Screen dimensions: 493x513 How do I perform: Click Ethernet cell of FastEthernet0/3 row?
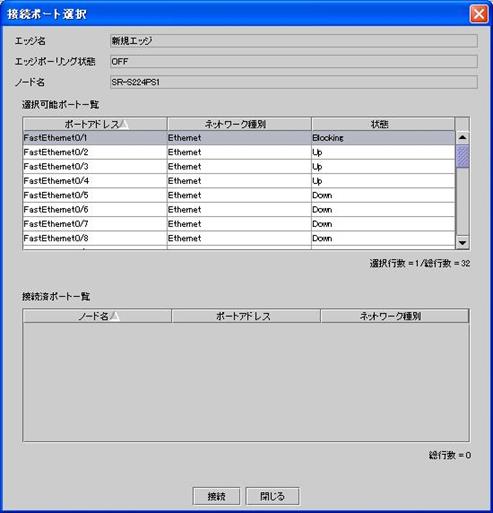239,167
